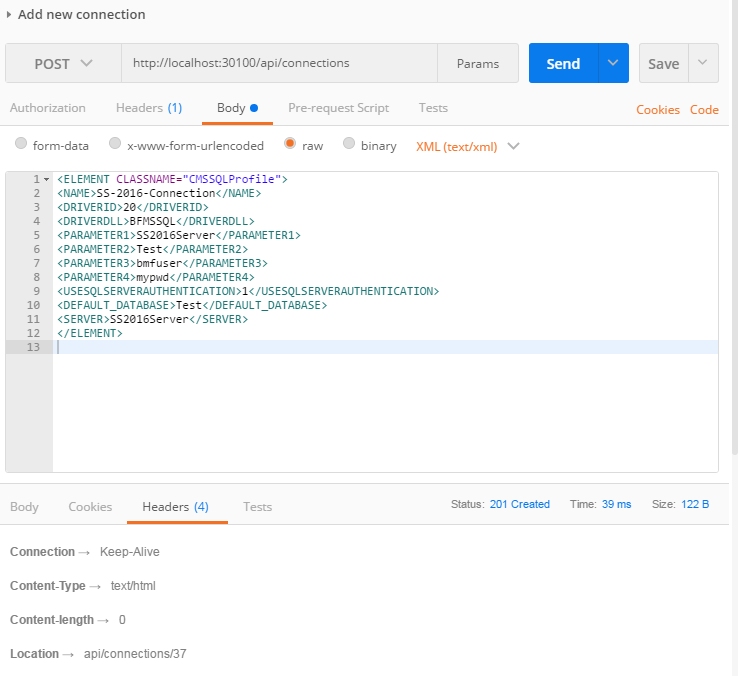739x676 pixels.
Task: Open the Pre-request Script tab
Action: [x=338, y=108]
